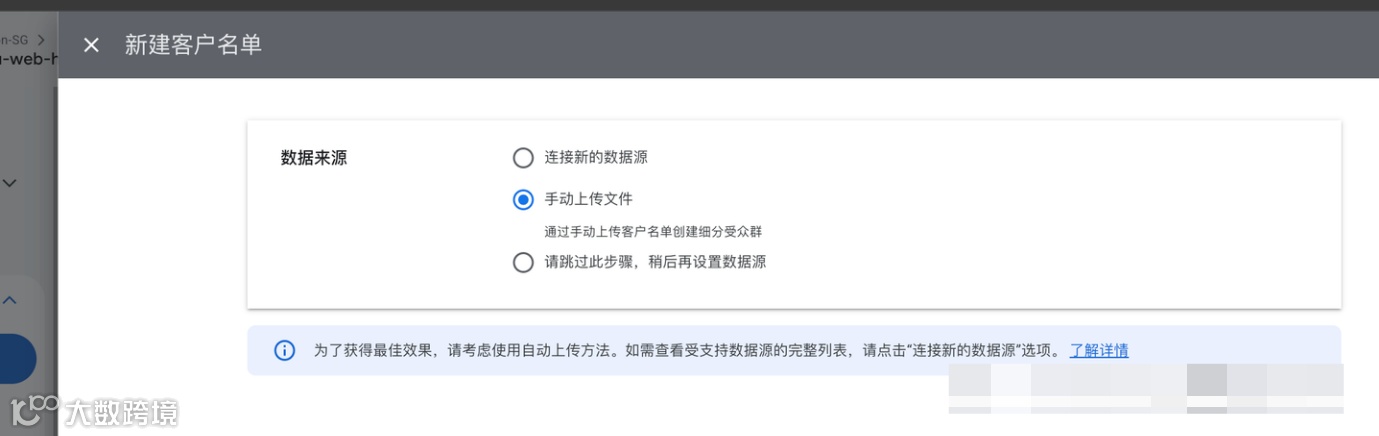Open the n-SG breadcrumb item
The width and height of the screenshot is (1379, 436).
15,40
